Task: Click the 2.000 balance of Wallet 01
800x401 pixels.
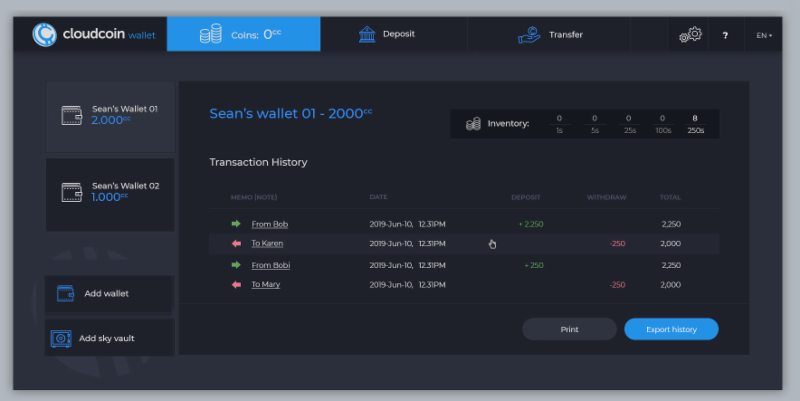Action: click(110, 120)
